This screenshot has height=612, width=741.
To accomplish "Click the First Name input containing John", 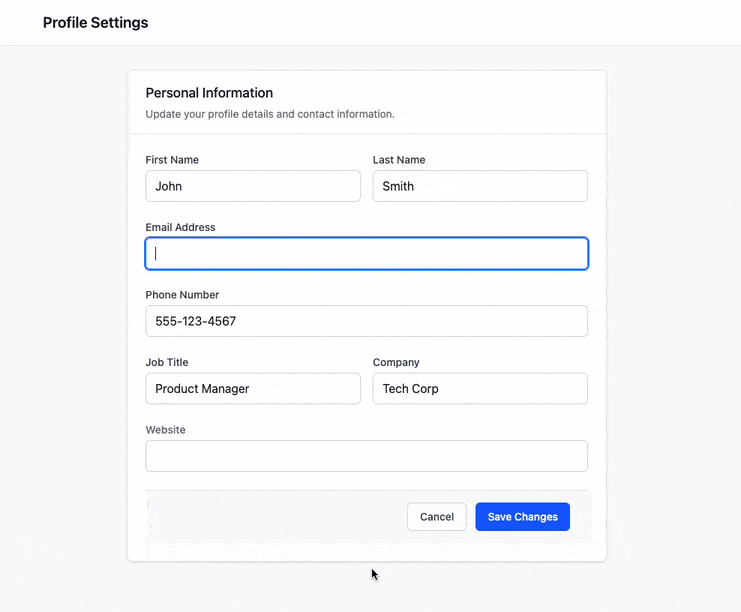I will 252,186.
